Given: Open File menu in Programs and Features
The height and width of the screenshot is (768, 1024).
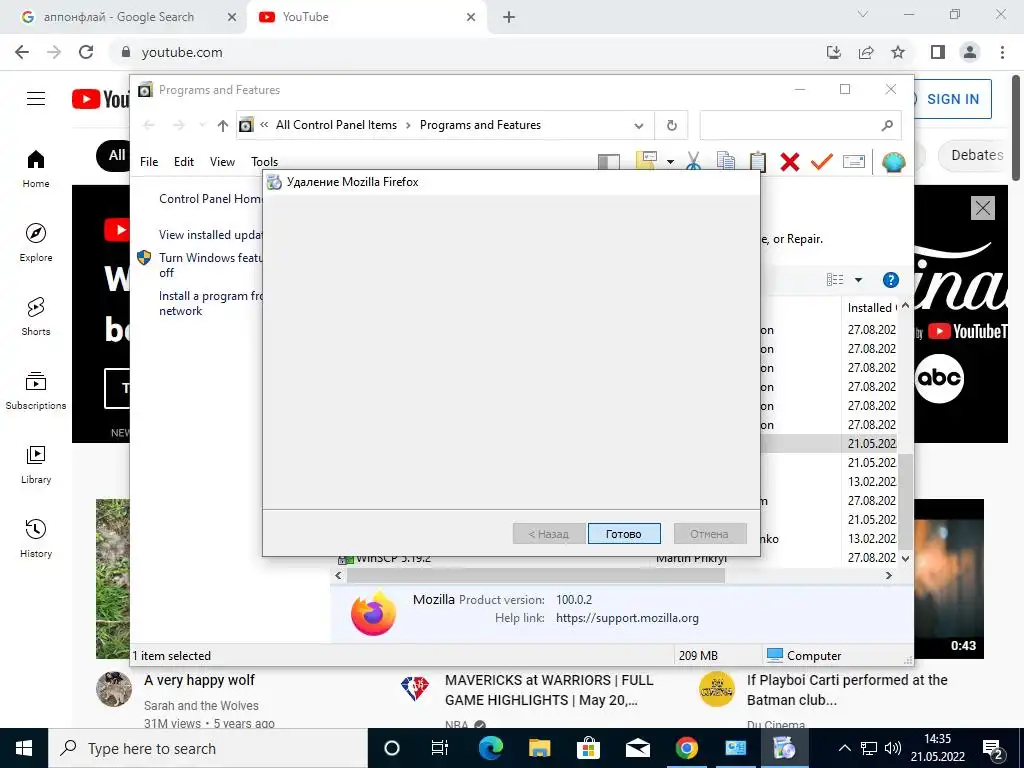Looking at the screenshot, I should (149, 161).
